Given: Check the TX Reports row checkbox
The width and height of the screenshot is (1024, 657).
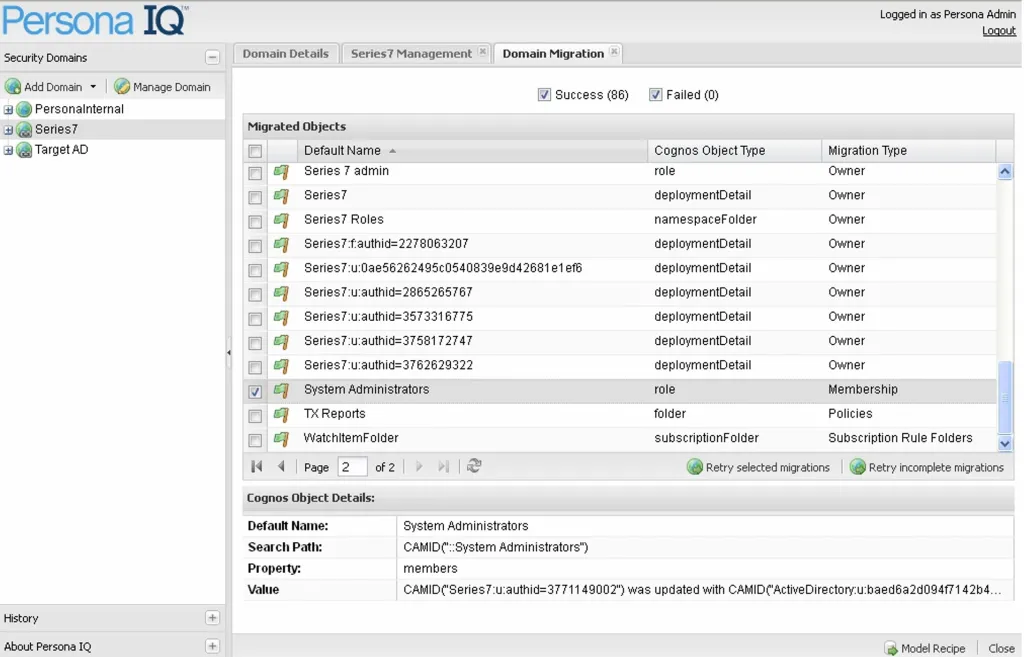Looking at the screenshot, I should coord(255,415).
